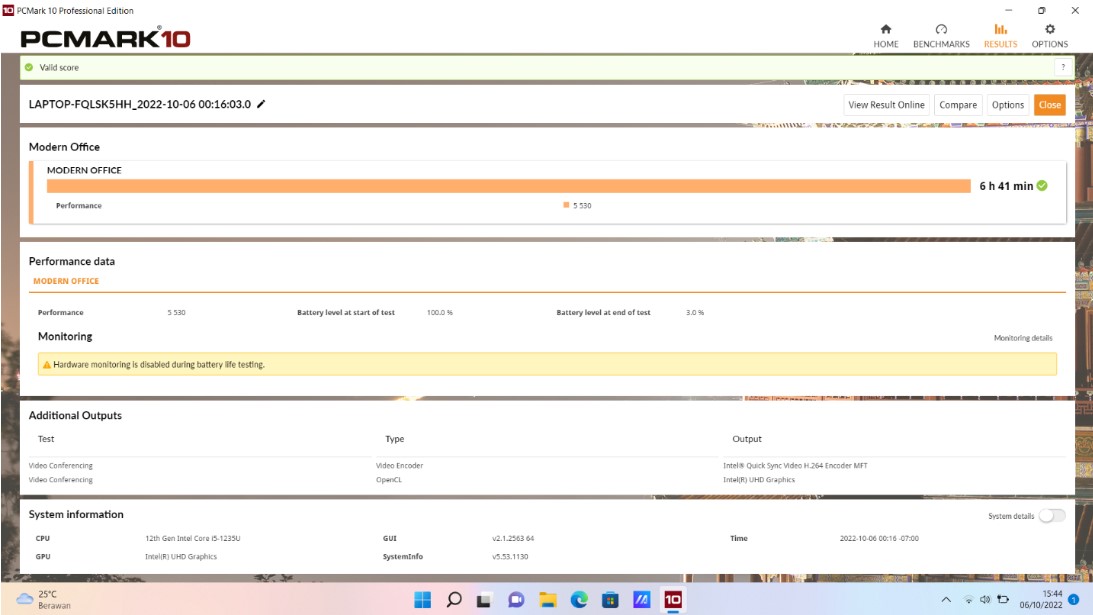Click the green Valid score check icon
Screen dimensions: 1093x615
[x=29, y=68]
